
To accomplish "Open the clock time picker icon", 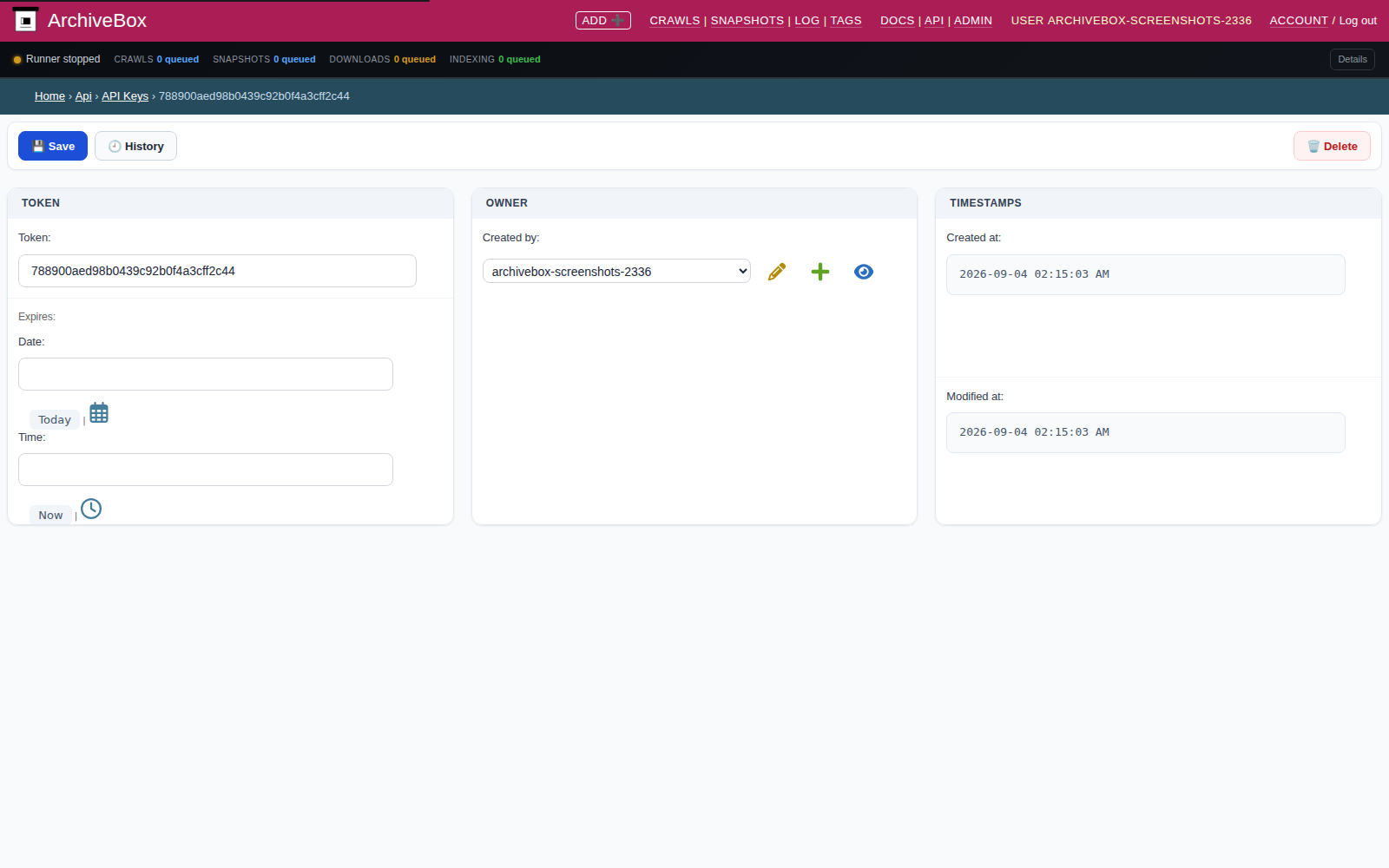I will 91,509.
